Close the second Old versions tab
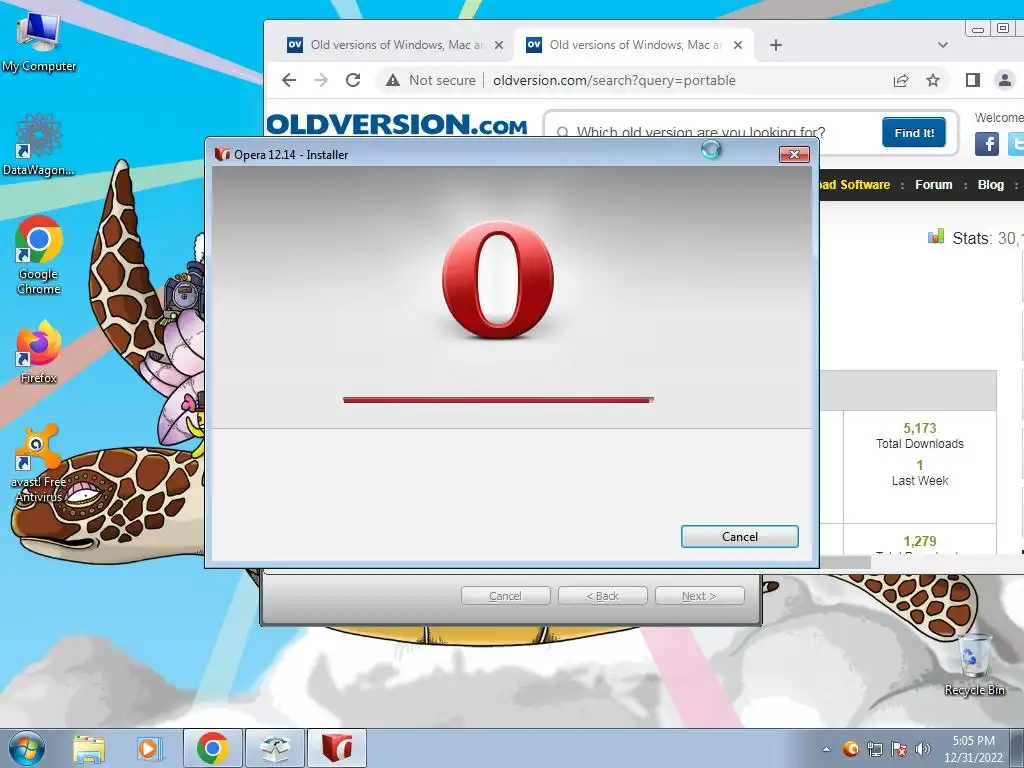Image resolution: width=1024 pixels, height=768 pixels. pyautogui.click(x=738, y=45)
